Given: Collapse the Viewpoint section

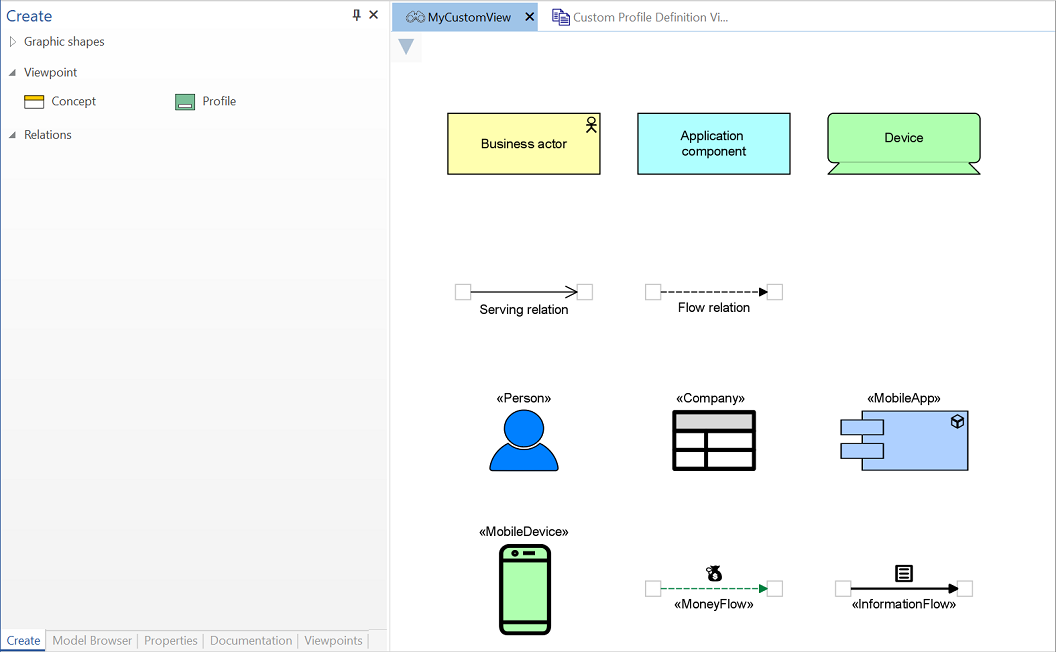Looking at the screenshot, I should [13, 73].
